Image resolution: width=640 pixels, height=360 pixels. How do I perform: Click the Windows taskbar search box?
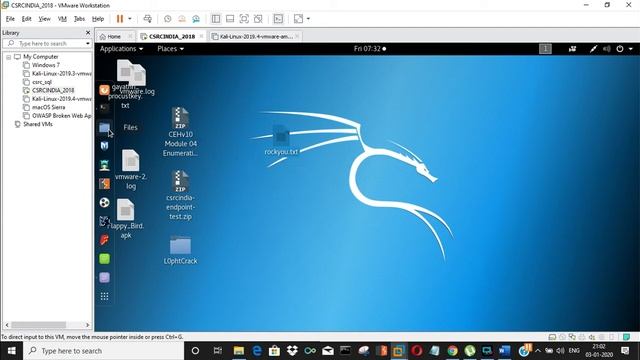pyautogui.click(x=104, y=351)
